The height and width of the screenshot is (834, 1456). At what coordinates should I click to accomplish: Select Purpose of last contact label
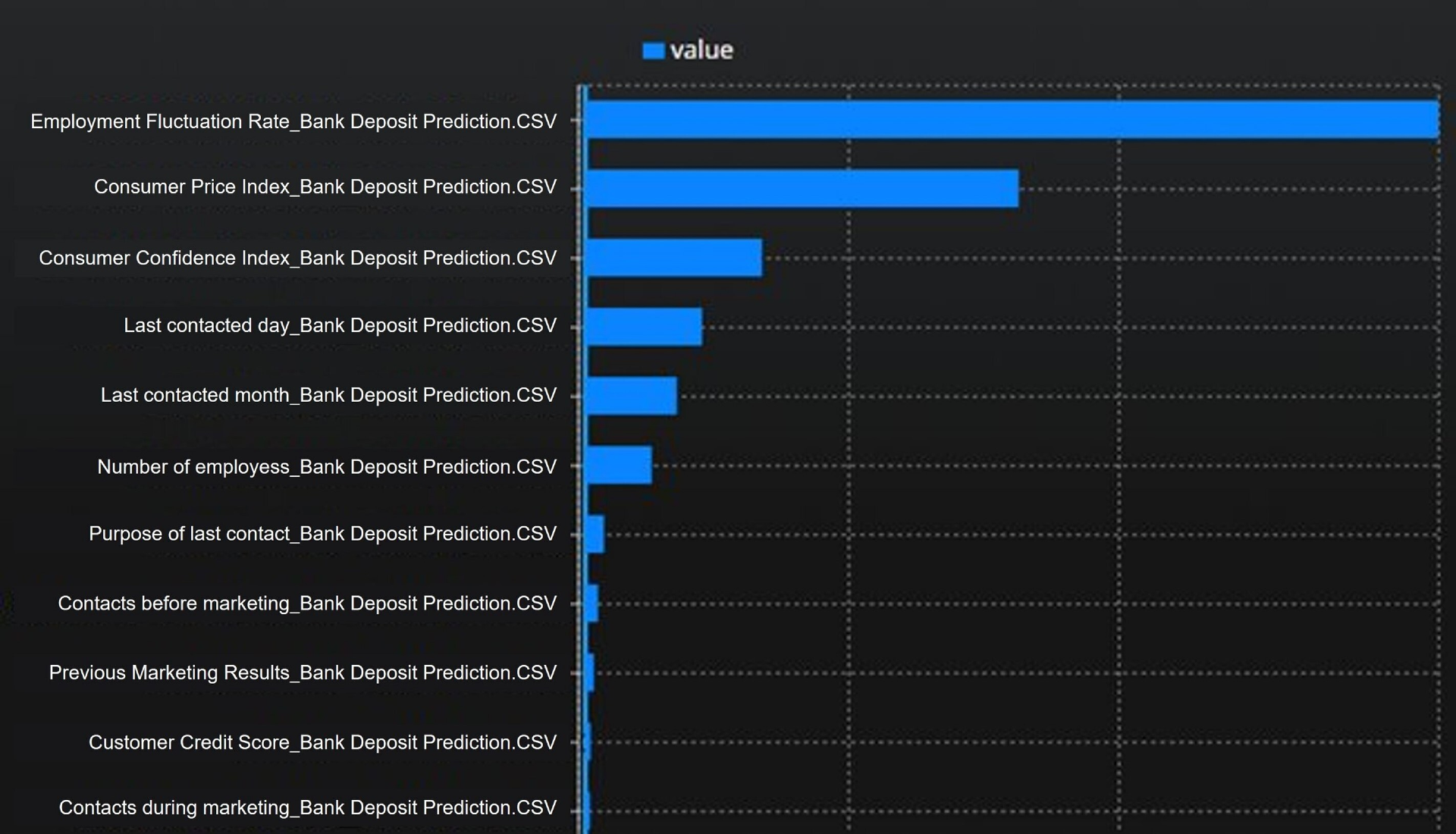pos(322,534)
